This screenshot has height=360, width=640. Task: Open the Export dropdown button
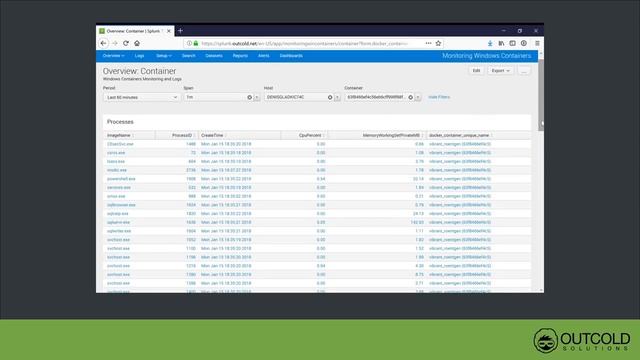point(500,71)
